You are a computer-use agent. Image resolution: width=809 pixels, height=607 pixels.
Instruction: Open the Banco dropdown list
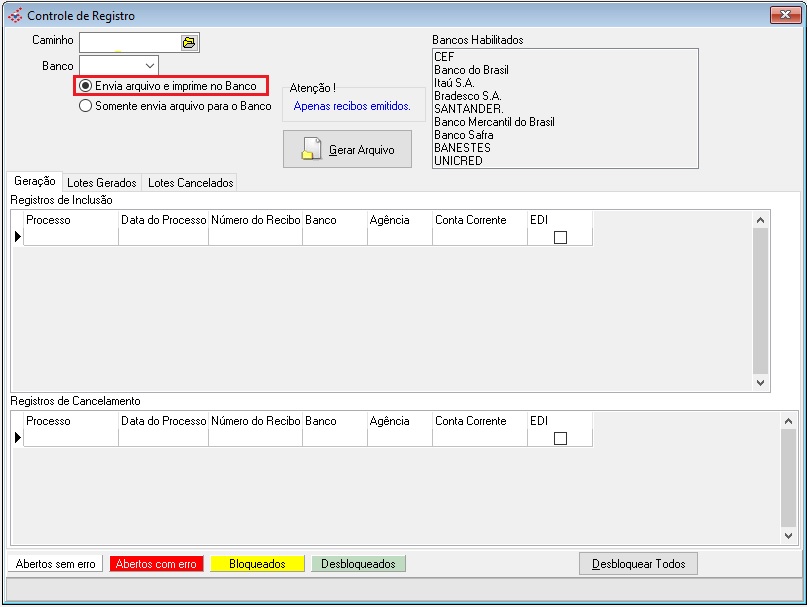[149, 66]
